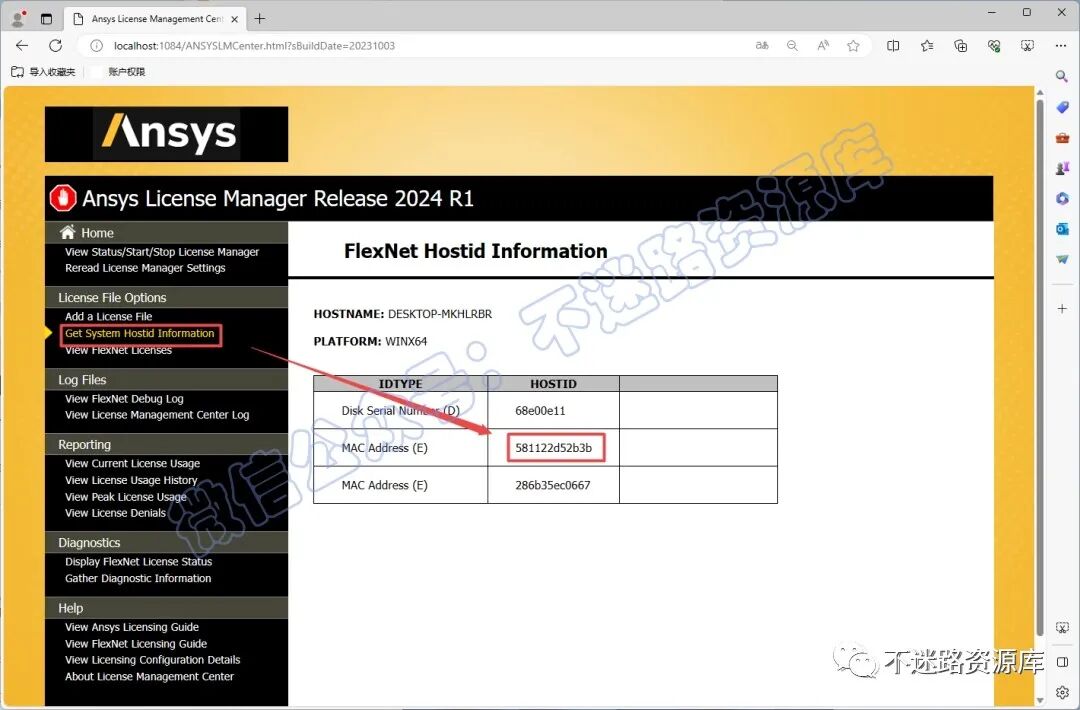
Task: Select hostid 581122d52b3b cell
Action: point(554,448)
